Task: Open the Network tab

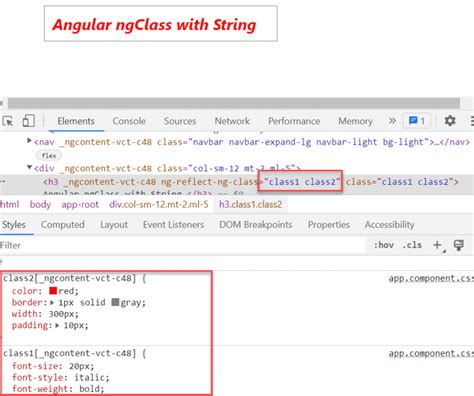Action: 232,121
